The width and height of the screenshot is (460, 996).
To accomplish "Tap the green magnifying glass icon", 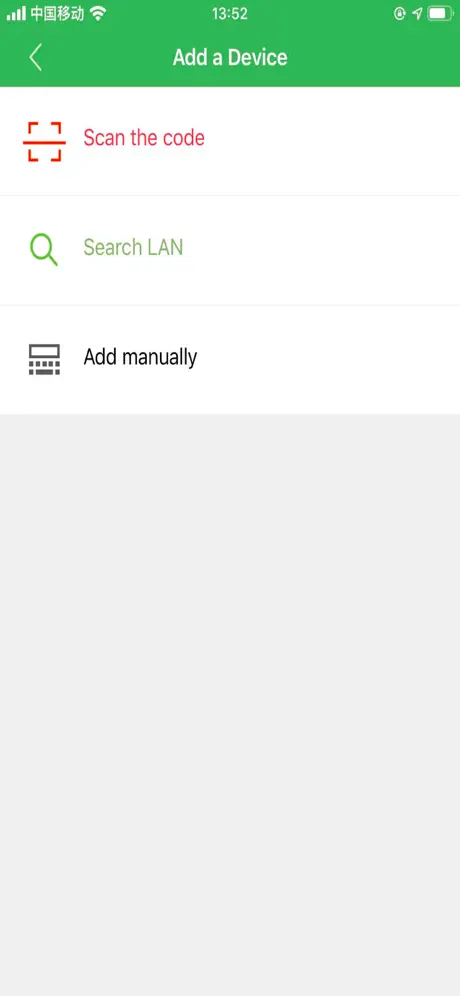I will click(44, 249).
